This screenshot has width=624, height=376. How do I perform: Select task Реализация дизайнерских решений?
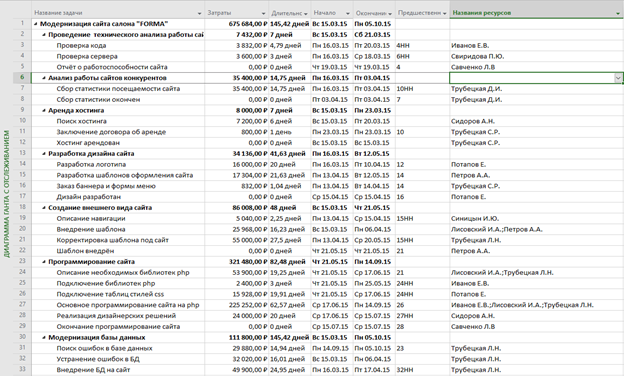[x=116, y=316]
